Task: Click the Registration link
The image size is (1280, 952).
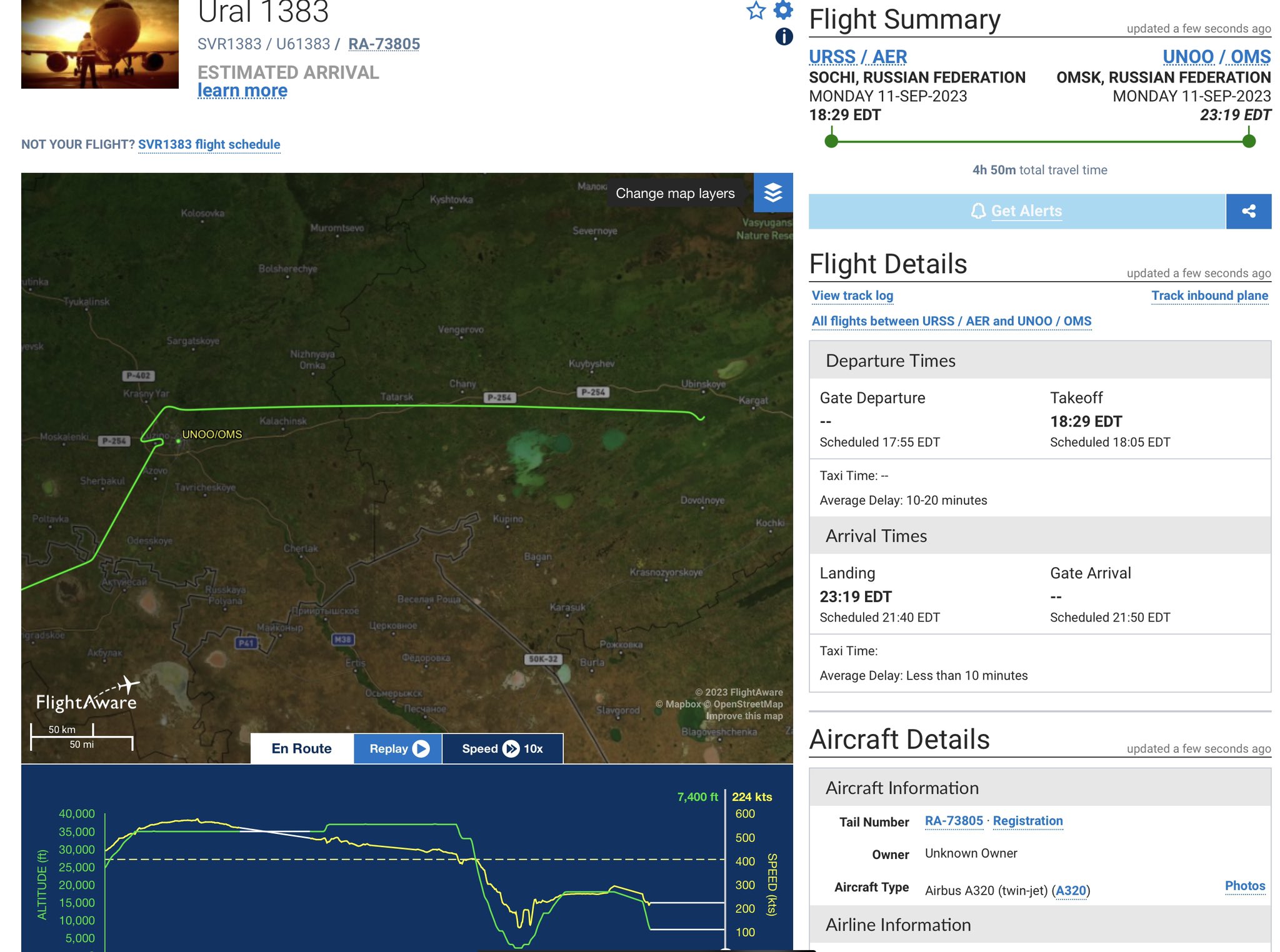Action: pos(1027,821)
